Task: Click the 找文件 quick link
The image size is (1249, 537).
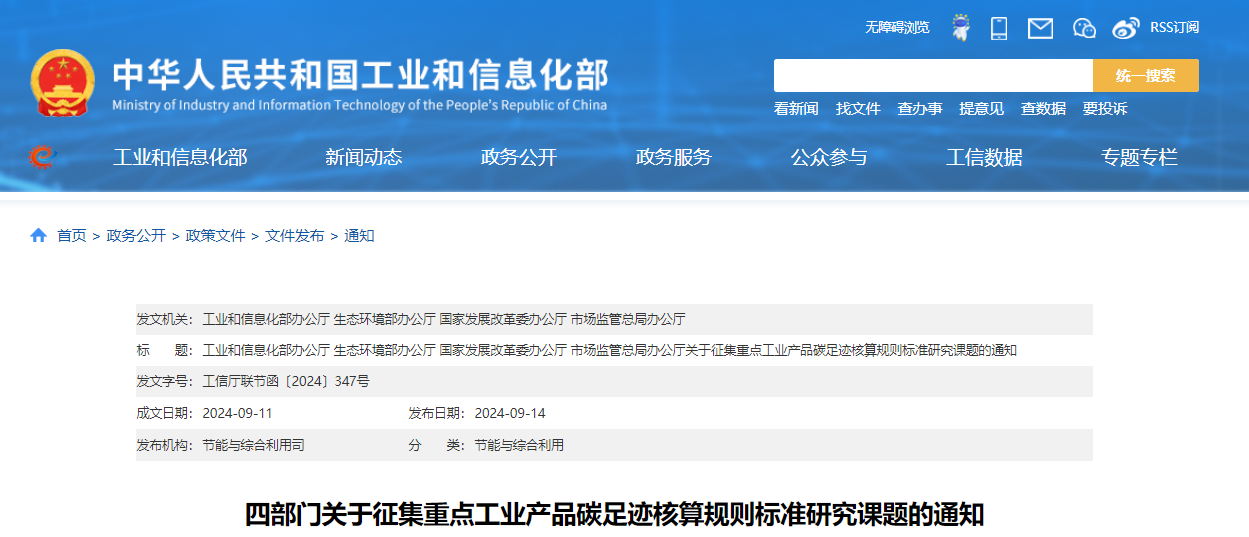Action: pyautogui.click(x=858, y=109)
